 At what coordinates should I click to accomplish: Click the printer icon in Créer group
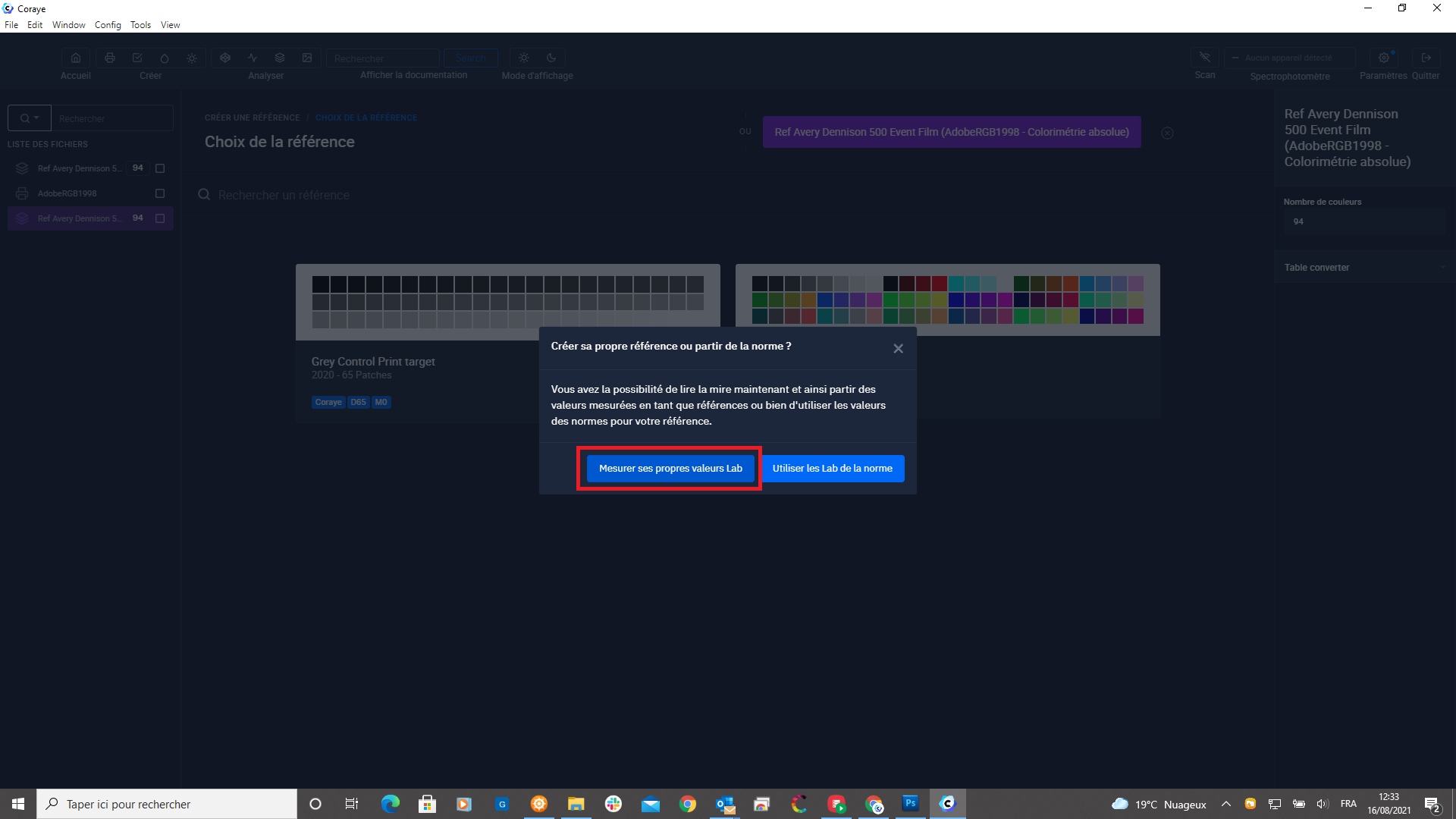[x=110, y=58]
